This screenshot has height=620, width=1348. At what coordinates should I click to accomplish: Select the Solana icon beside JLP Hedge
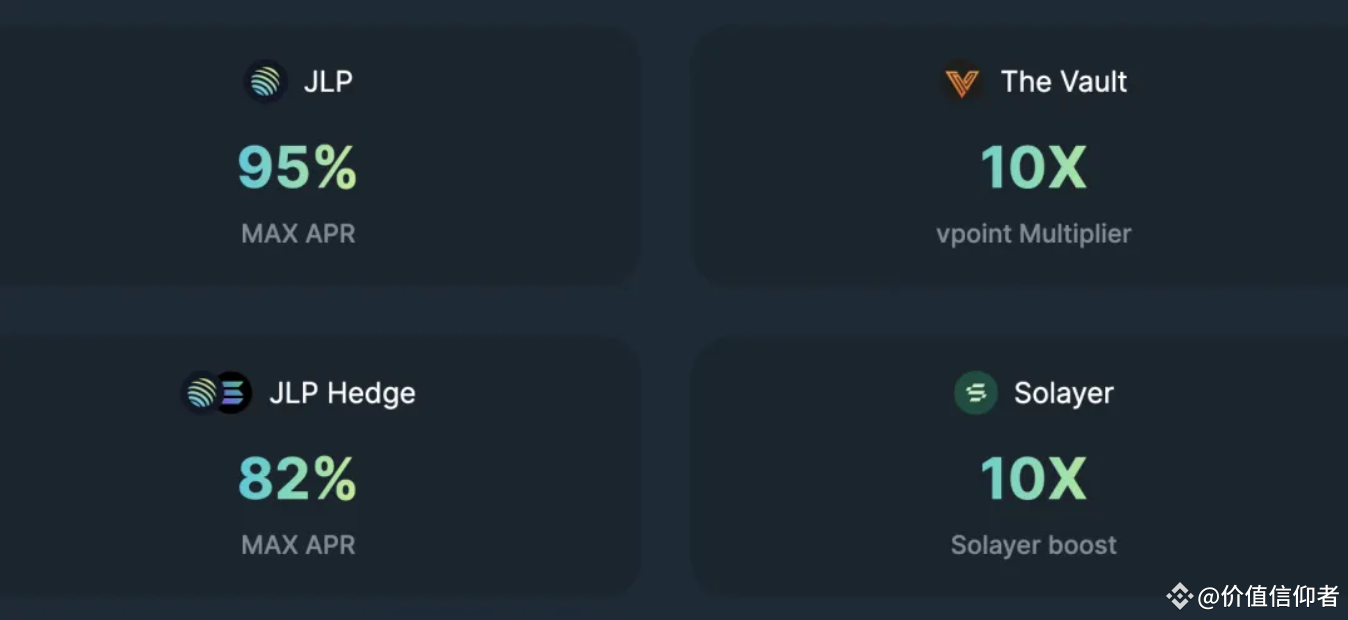232,392
